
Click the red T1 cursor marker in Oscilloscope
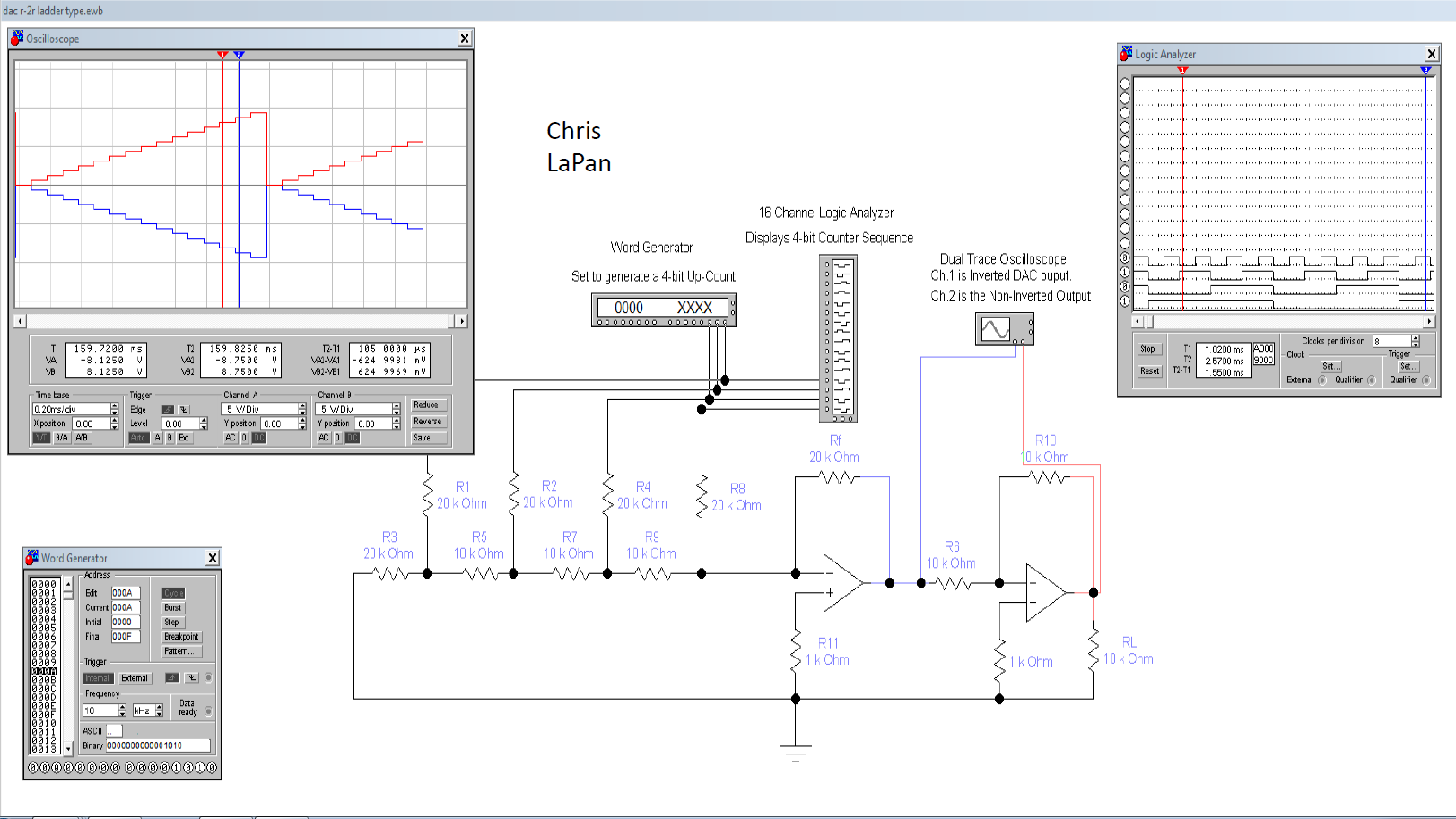[x=222, y=55]
